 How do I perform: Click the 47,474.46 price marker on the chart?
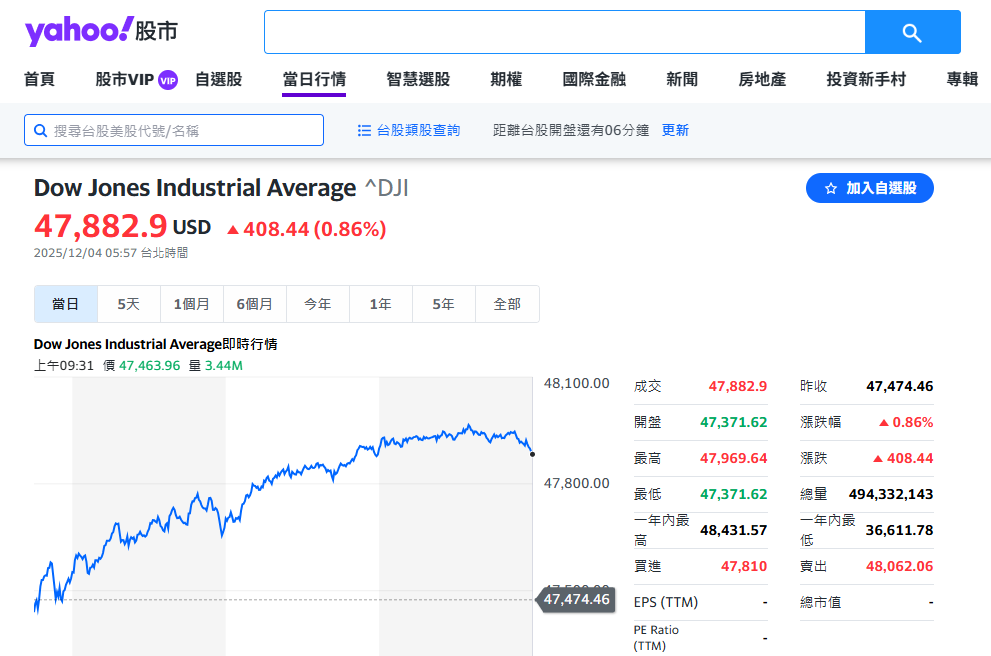tap(576, 601)
